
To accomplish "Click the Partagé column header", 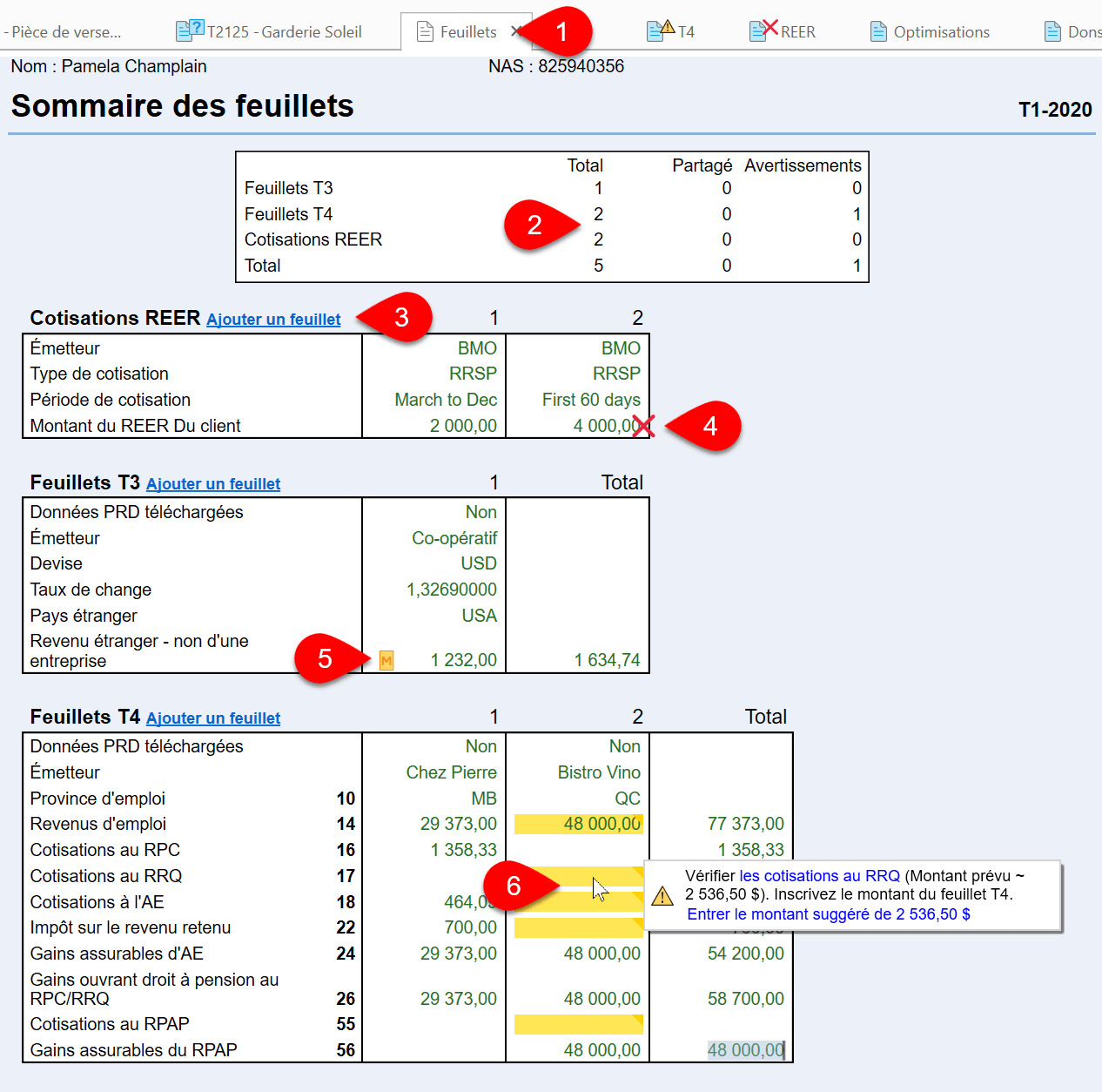I will [702, 165].
